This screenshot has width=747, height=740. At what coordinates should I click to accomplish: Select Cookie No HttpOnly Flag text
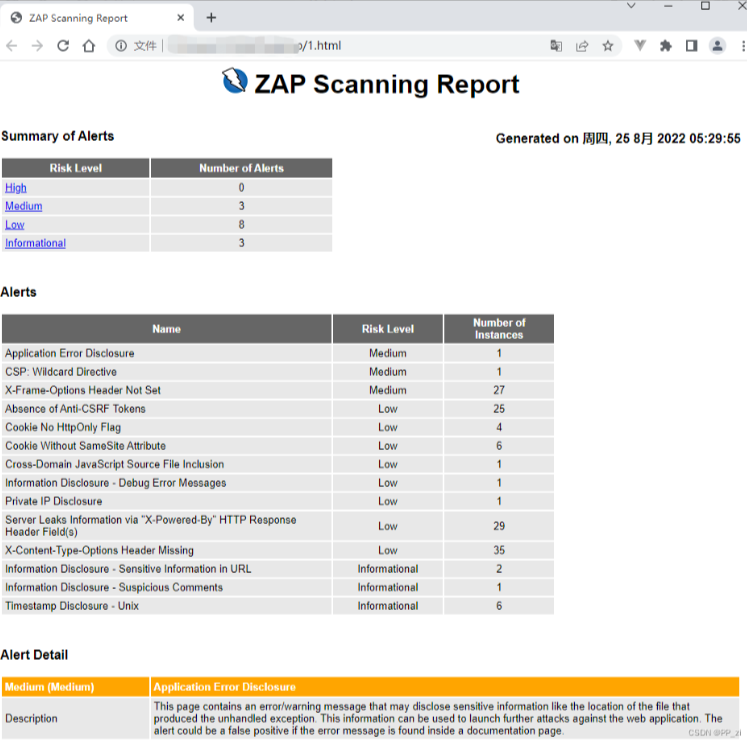(63, 427)
